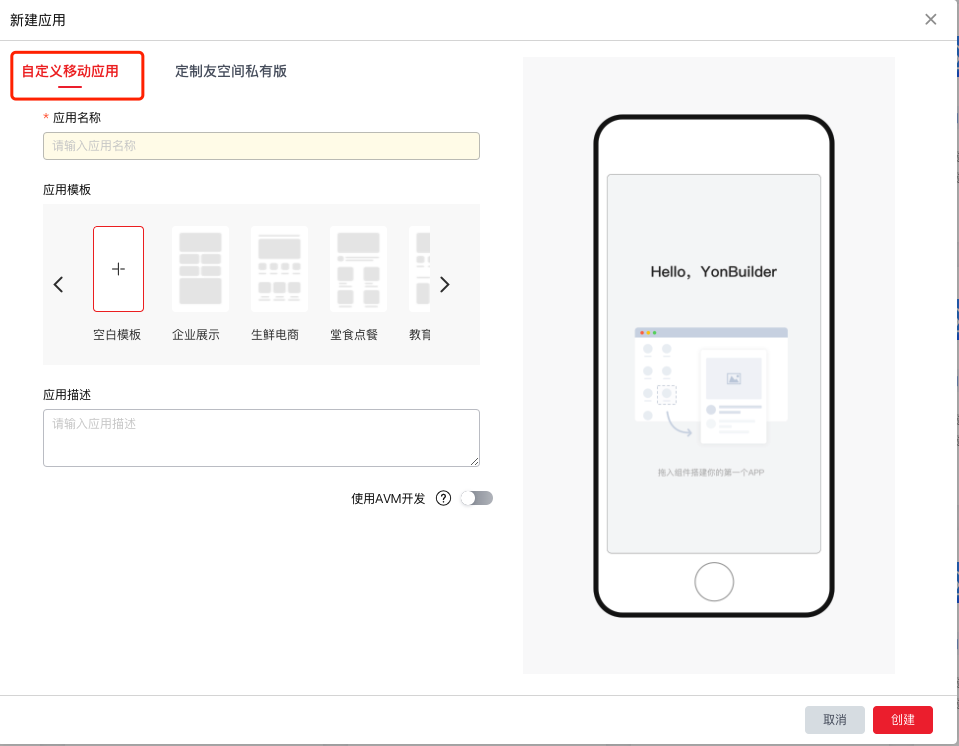
Task: Pick the partially visible 教育 template
Action: [x=420, y=269]
